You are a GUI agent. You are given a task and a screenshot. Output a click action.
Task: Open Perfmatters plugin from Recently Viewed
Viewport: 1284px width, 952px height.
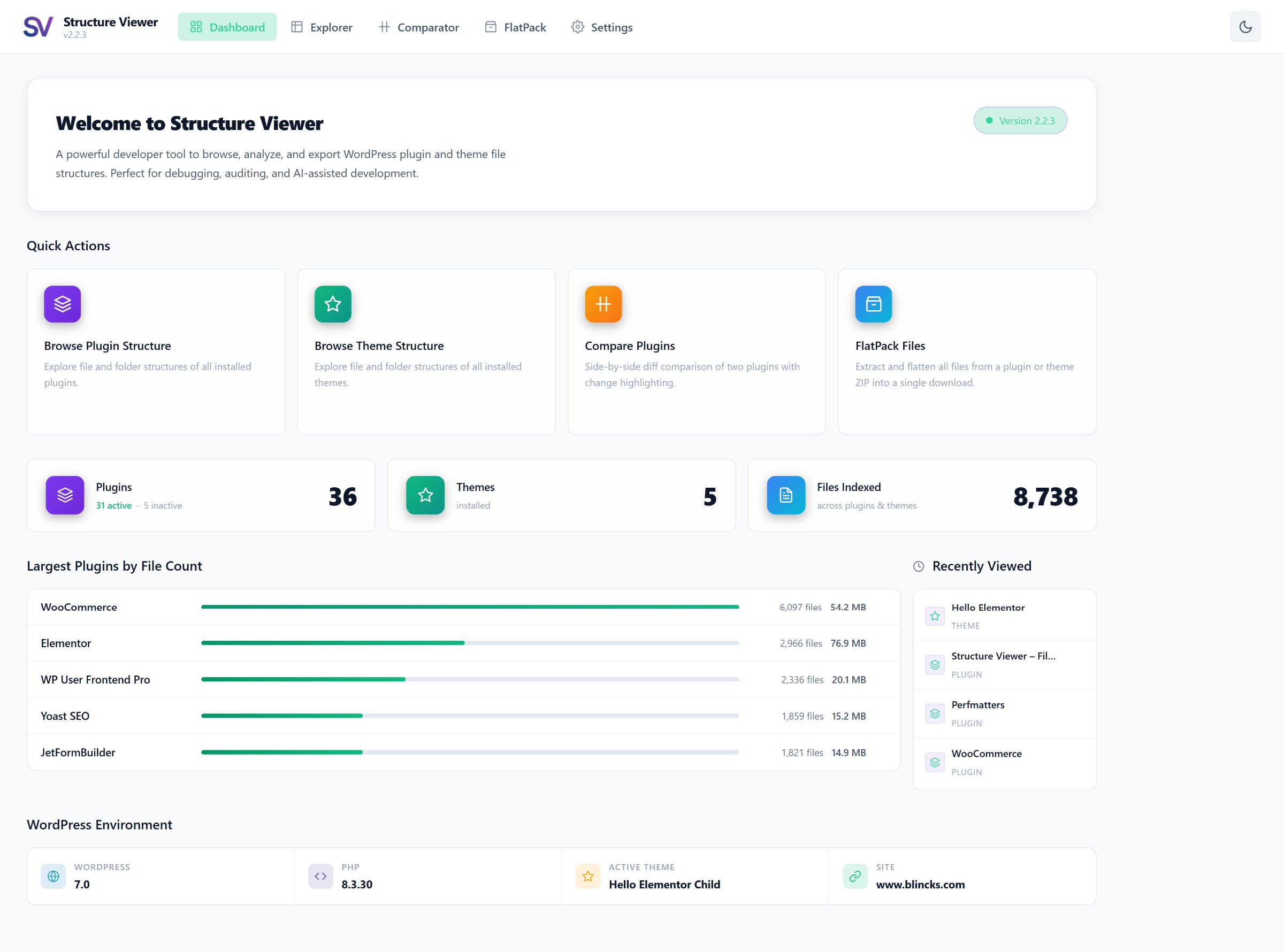(1004, 713)
